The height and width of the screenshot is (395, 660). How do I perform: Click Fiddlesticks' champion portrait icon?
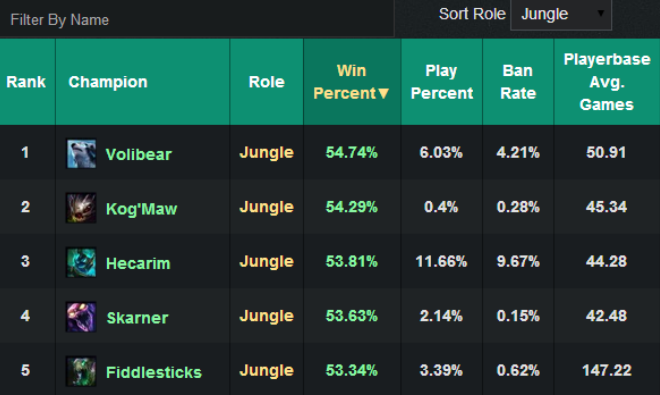click(x=81, y=371)
